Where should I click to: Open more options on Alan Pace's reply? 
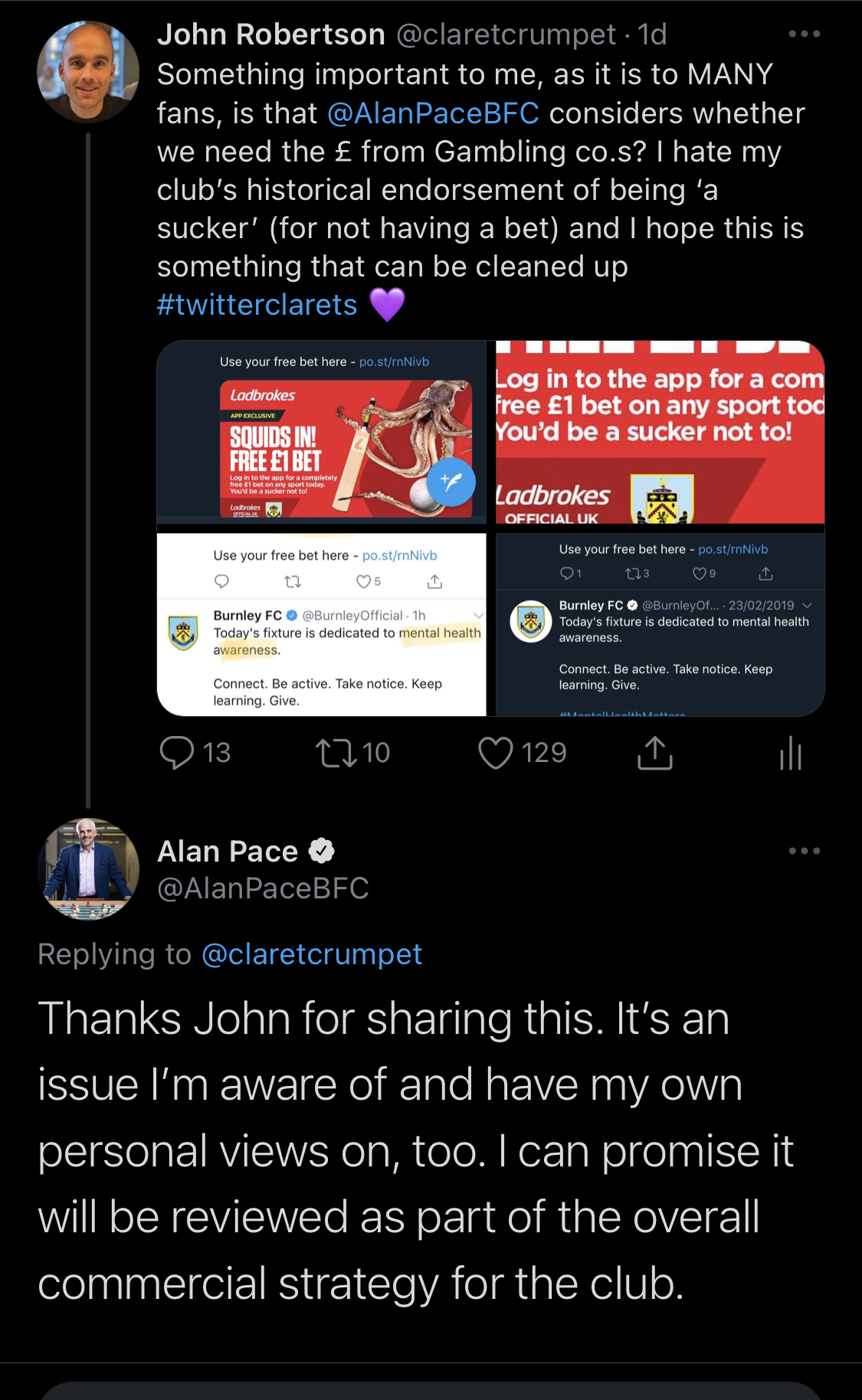804,851
